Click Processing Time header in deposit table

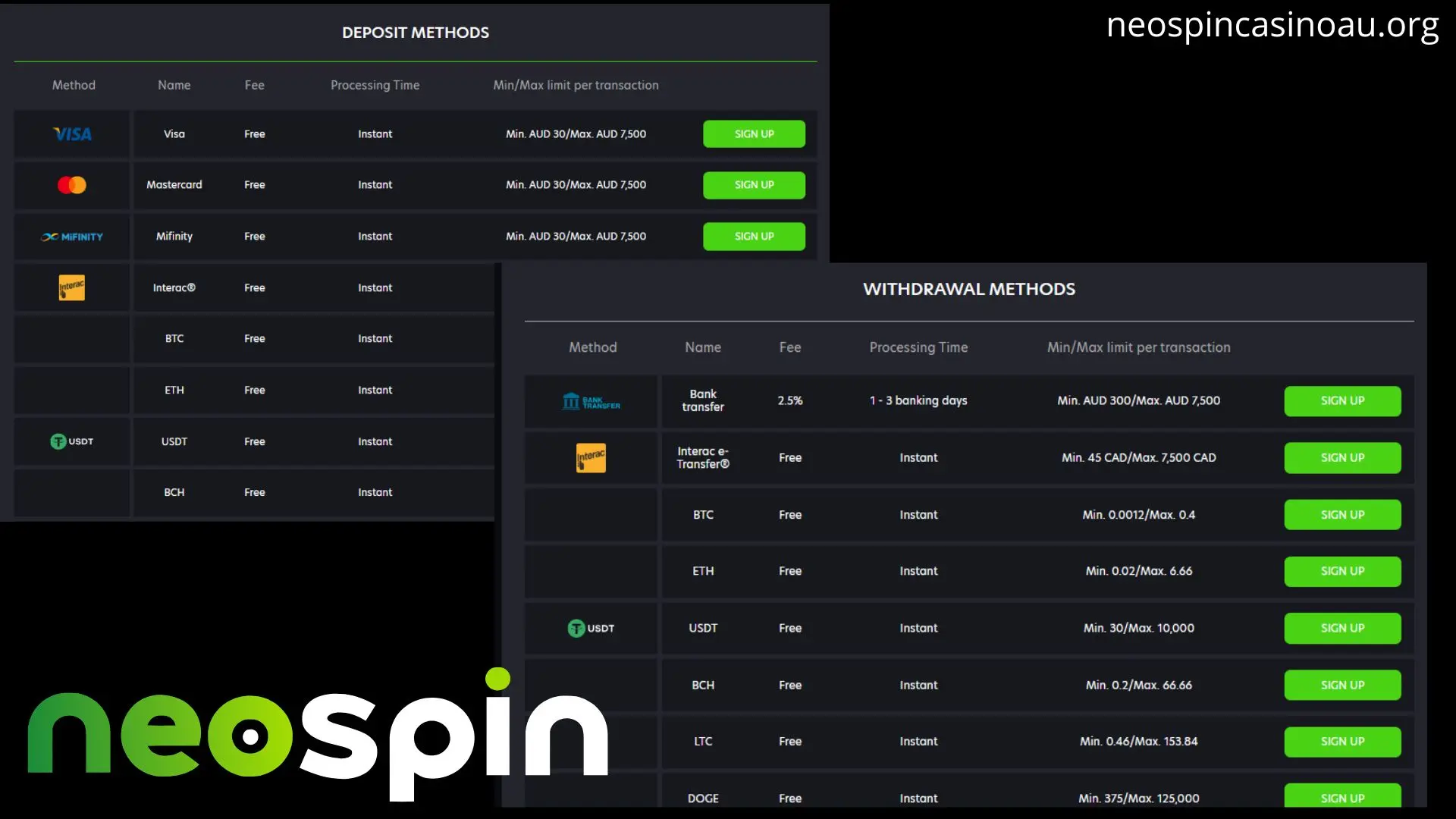click(375, 86)
